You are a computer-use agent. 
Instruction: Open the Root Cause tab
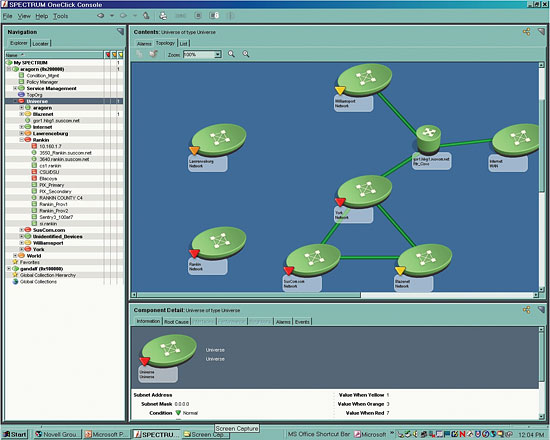[x=176, y=322]
